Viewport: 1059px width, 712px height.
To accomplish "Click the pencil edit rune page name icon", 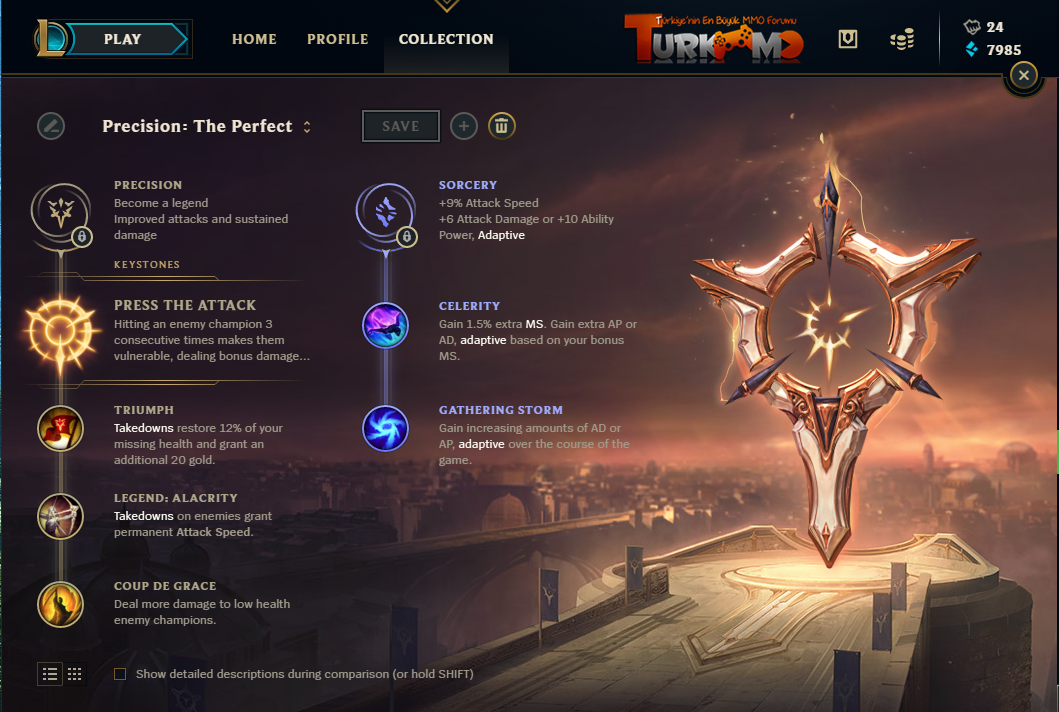I will click(51, 126).
